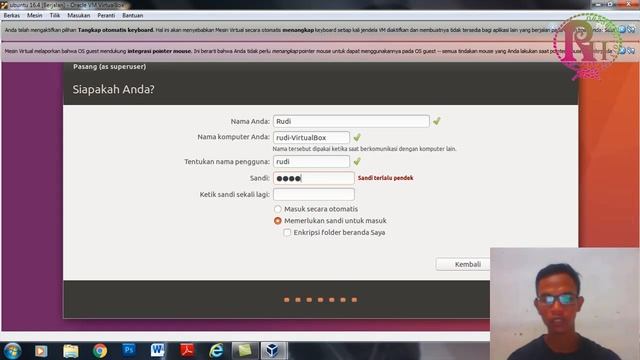The width and height of the screenshot is (640, 360).
Task: Open Internet Explorer from the taskbar
Action: (x=216, y=351)
